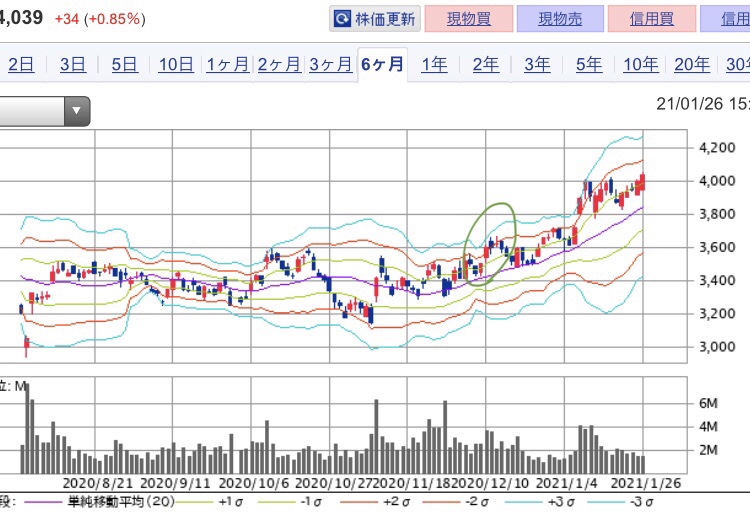Image resolution: width=750 pixels, height=531 pixels.
Task: Click the 2021/1/4 date label
Action: [566, 483]
